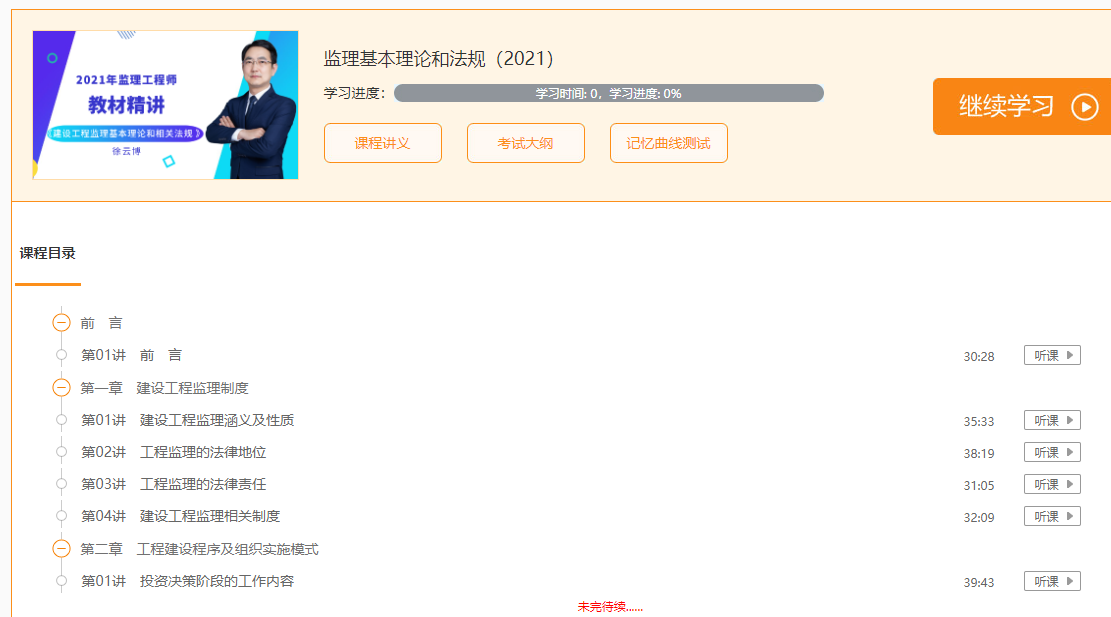Viewport: 1111px width, 617px height.
Task: Click the course title 监理基本理论和法规（2021）
Action: (x=439, y=58)
